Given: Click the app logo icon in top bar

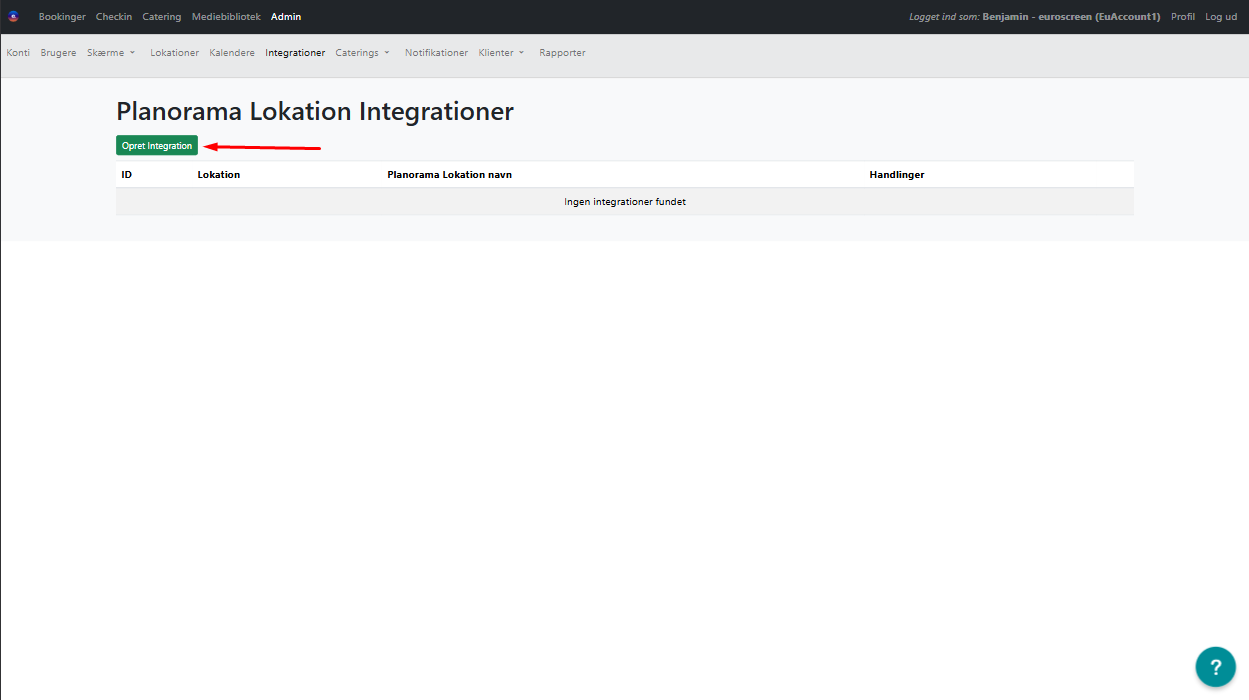Looking at the screenshot, I should [14, 17].
